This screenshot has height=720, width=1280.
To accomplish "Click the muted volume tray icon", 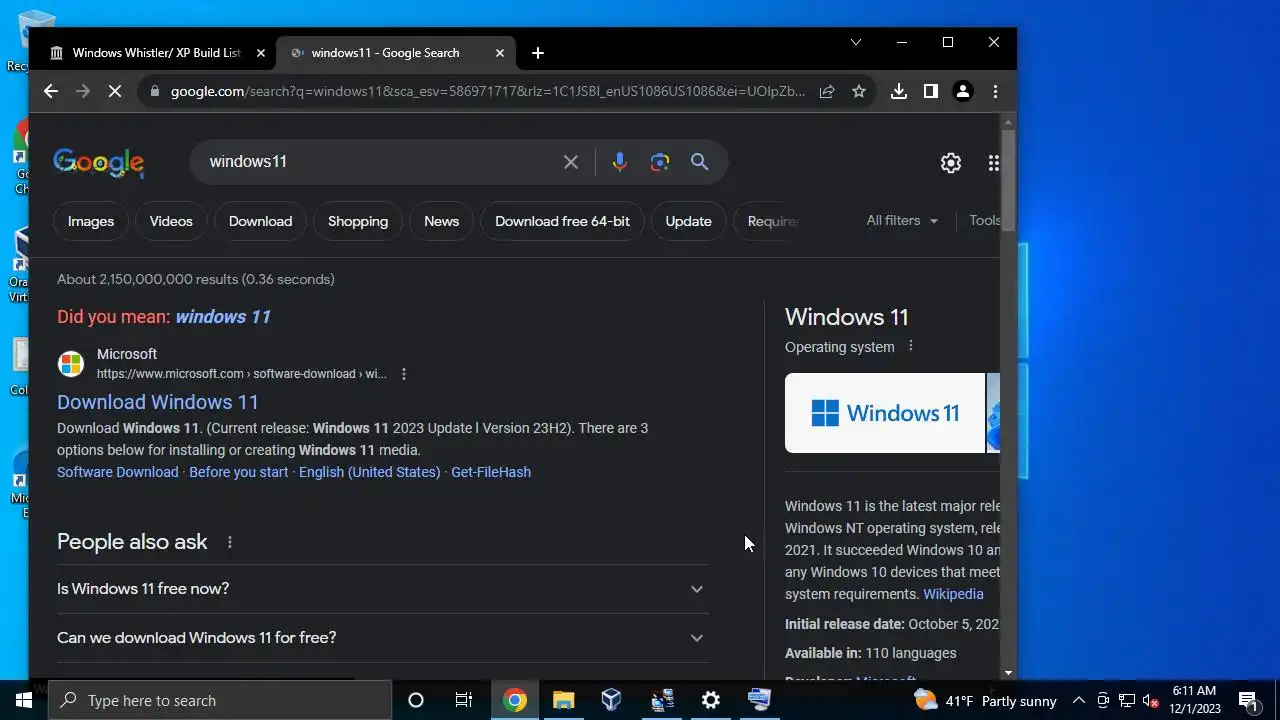I will [x=1151, y=700].
